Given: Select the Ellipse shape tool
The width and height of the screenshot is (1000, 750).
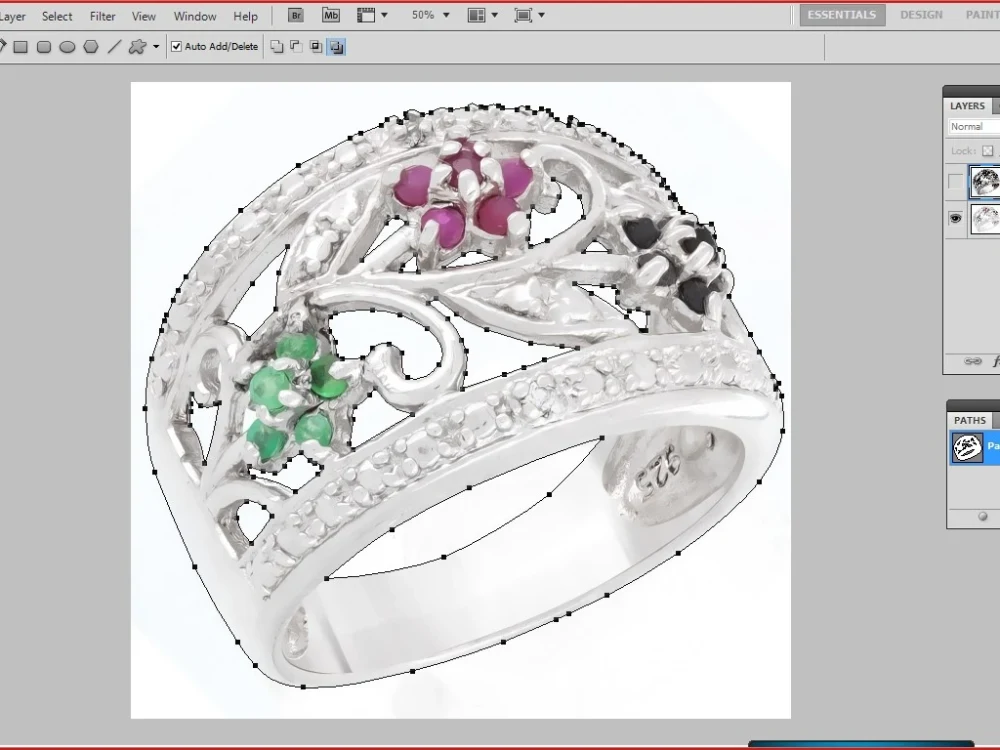Looking at the screenshot, I should point(68,47).
